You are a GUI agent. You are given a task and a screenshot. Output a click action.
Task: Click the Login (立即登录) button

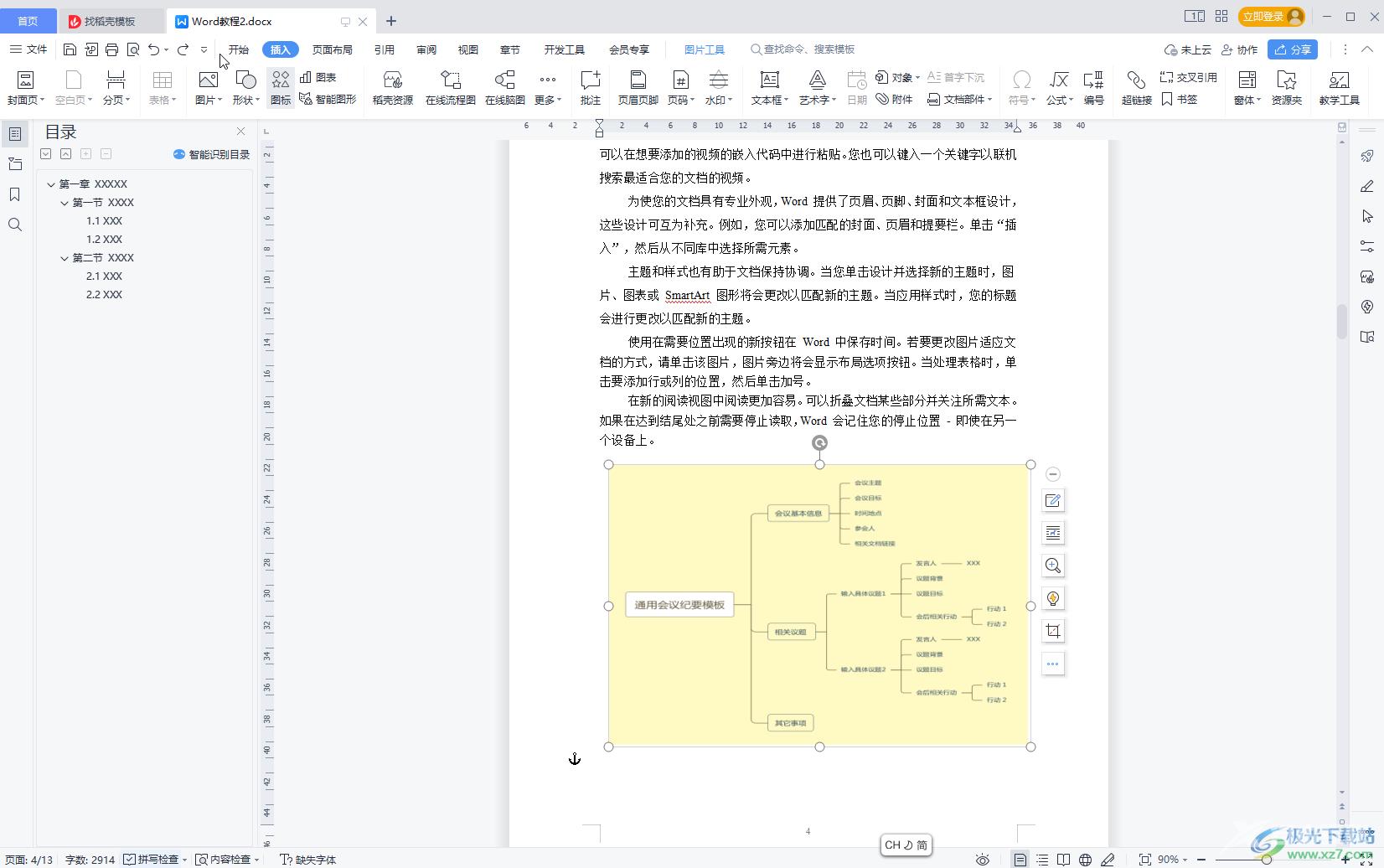pyautogui.click(x=1271, y=17)
